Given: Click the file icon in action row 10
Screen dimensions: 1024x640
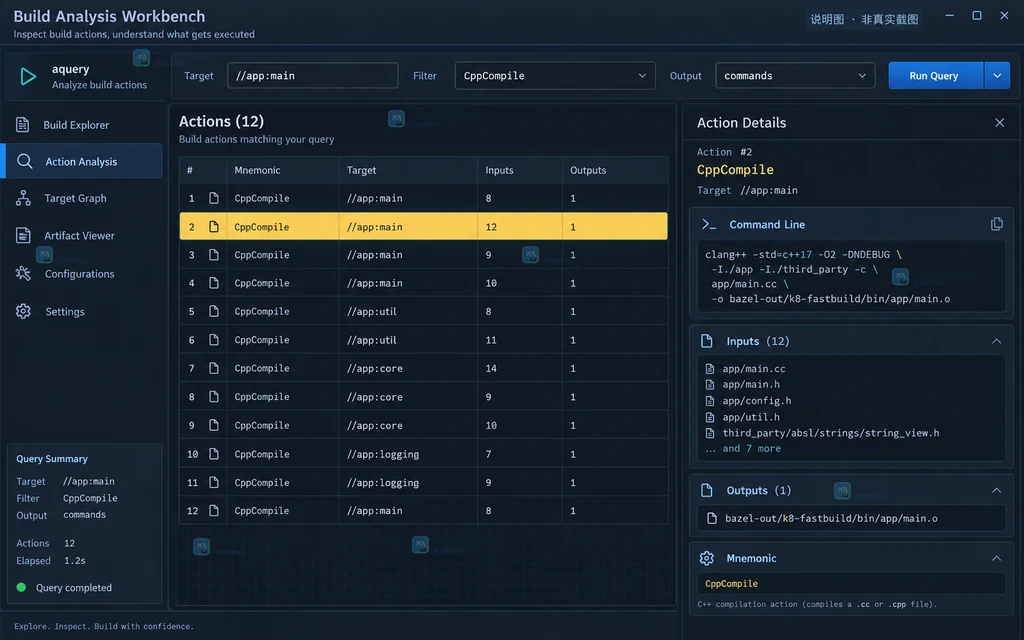Looking at the screenshot, I should click(214, 454).
